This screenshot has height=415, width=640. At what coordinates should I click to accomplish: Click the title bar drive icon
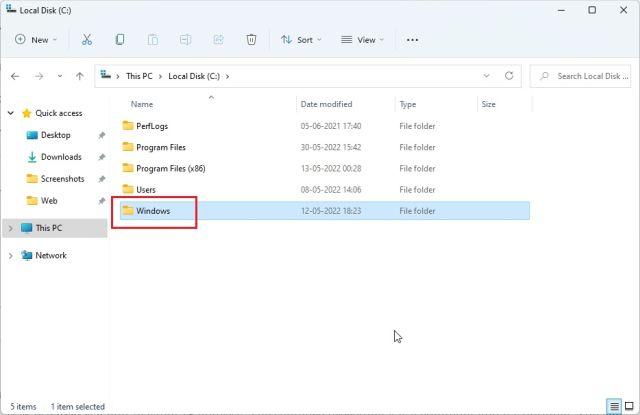11,9
